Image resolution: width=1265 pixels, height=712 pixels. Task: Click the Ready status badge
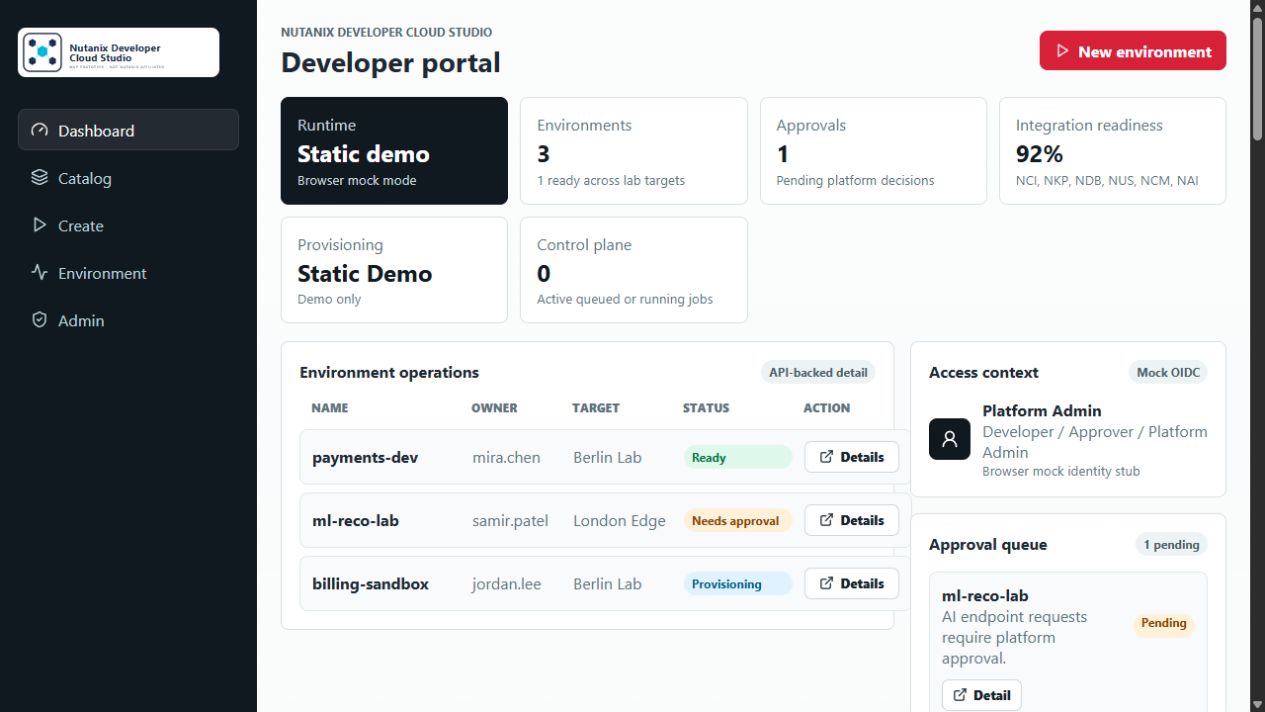(x=737, y=457)
